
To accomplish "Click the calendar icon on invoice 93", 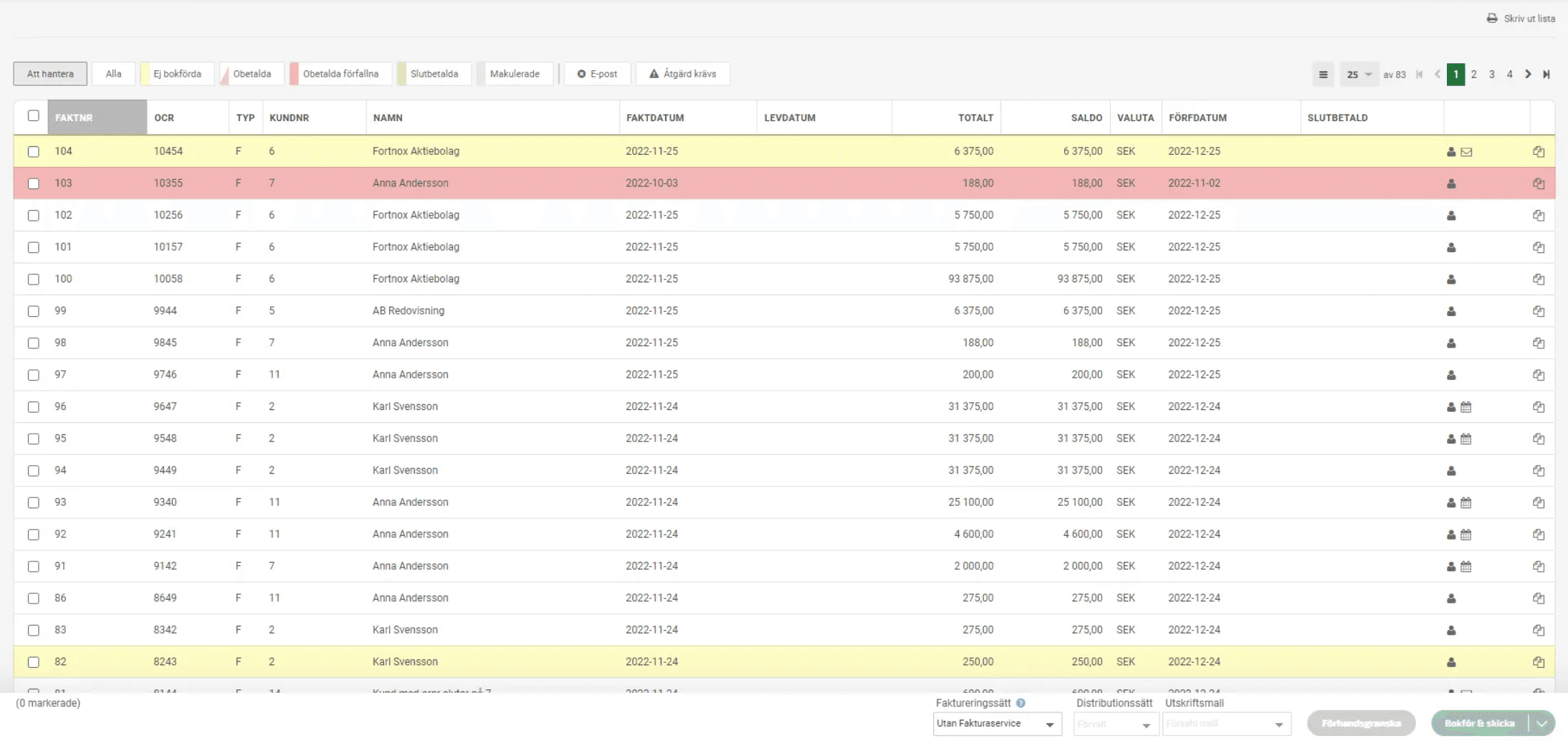I will point(1466,502).
